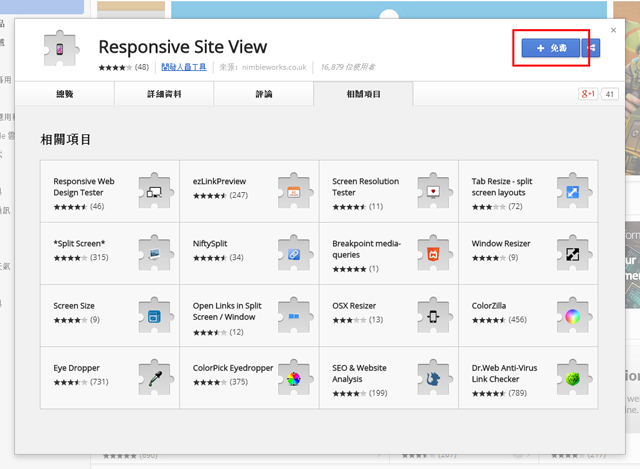Open SEO & Website Analysis title
Screen dimensions: 640x469
[359, 373]
